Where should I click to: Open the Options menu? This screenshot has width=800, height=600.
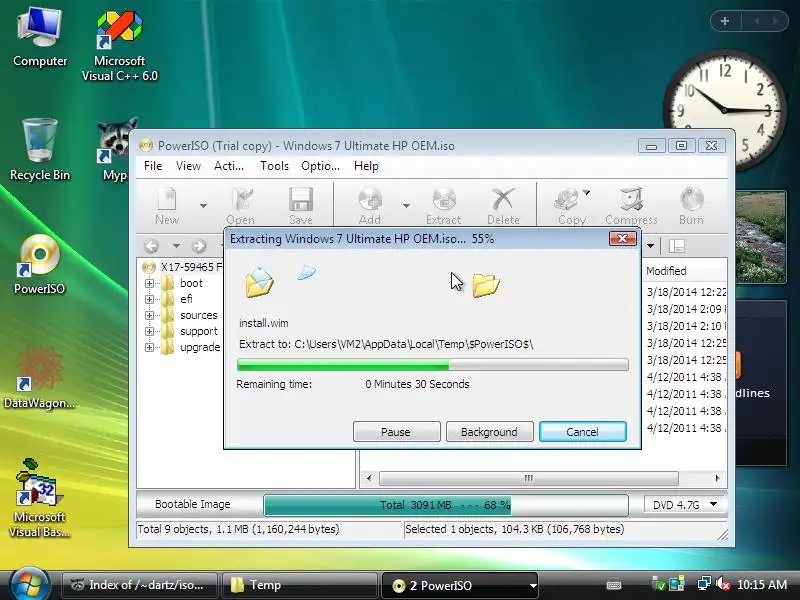(320, 166)
